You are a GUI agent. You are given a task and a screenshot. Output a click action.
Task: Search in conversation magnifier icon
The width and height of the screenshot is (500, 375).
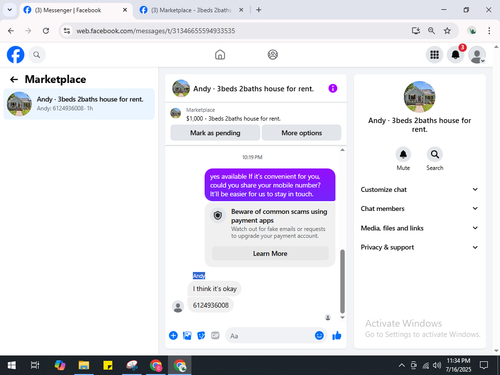[x=435, y=154]
